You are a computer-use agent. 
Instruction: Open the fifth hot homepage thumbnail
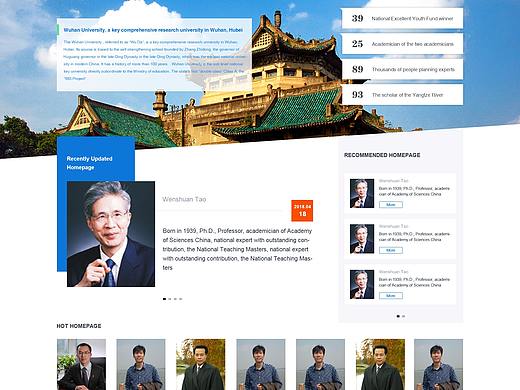coord(320,365)
